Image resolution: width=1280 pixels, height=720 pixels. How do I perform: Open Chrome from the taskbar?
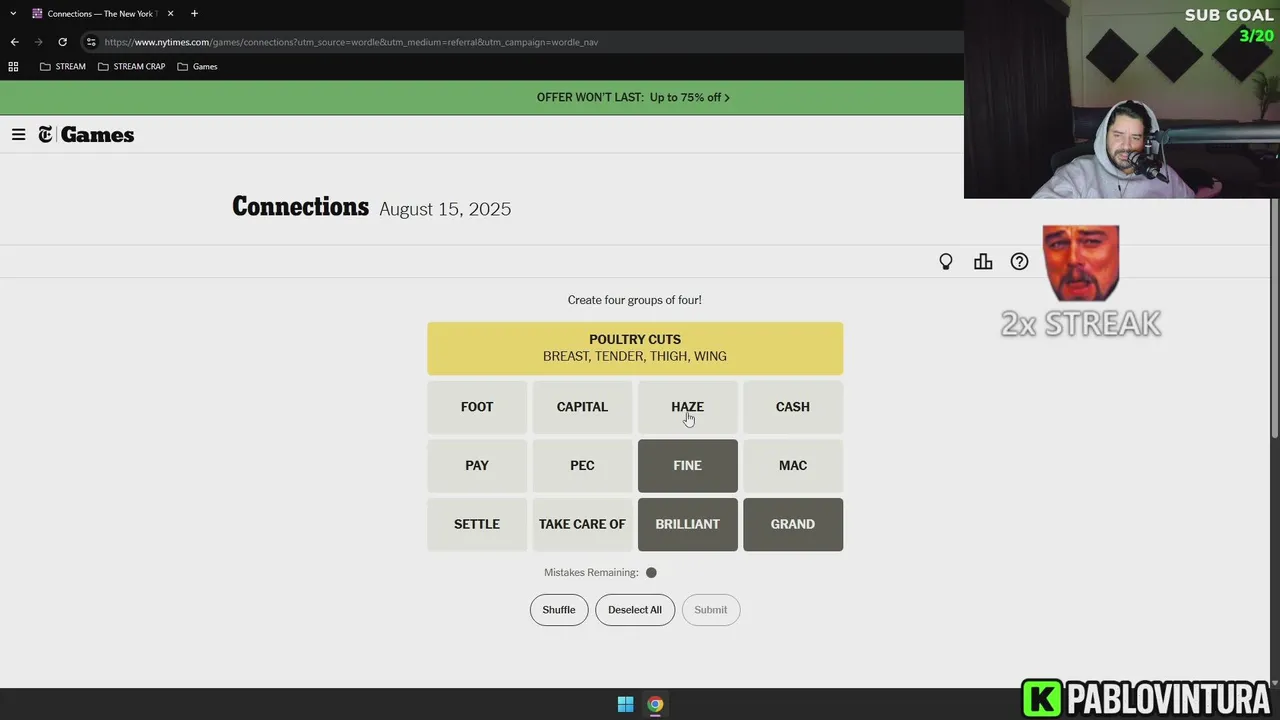coord(655,704)
